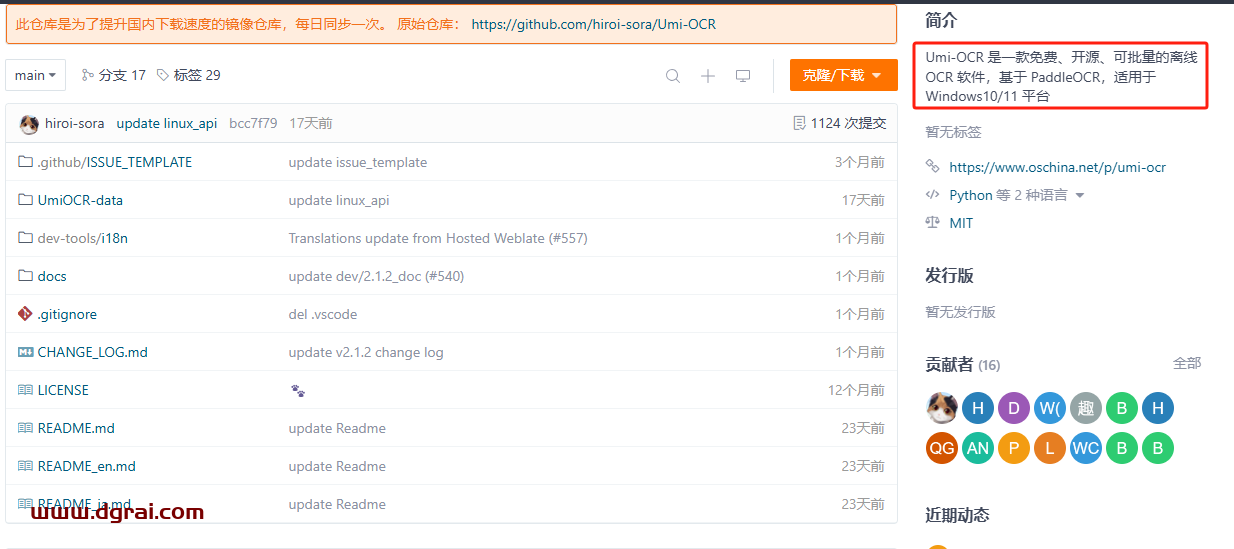Image resolution: width=1234 pixels, height=549 pixels.
Task: Click the 12个月前 timestamp on LICENSE row
Action: (x=856, y=390)
